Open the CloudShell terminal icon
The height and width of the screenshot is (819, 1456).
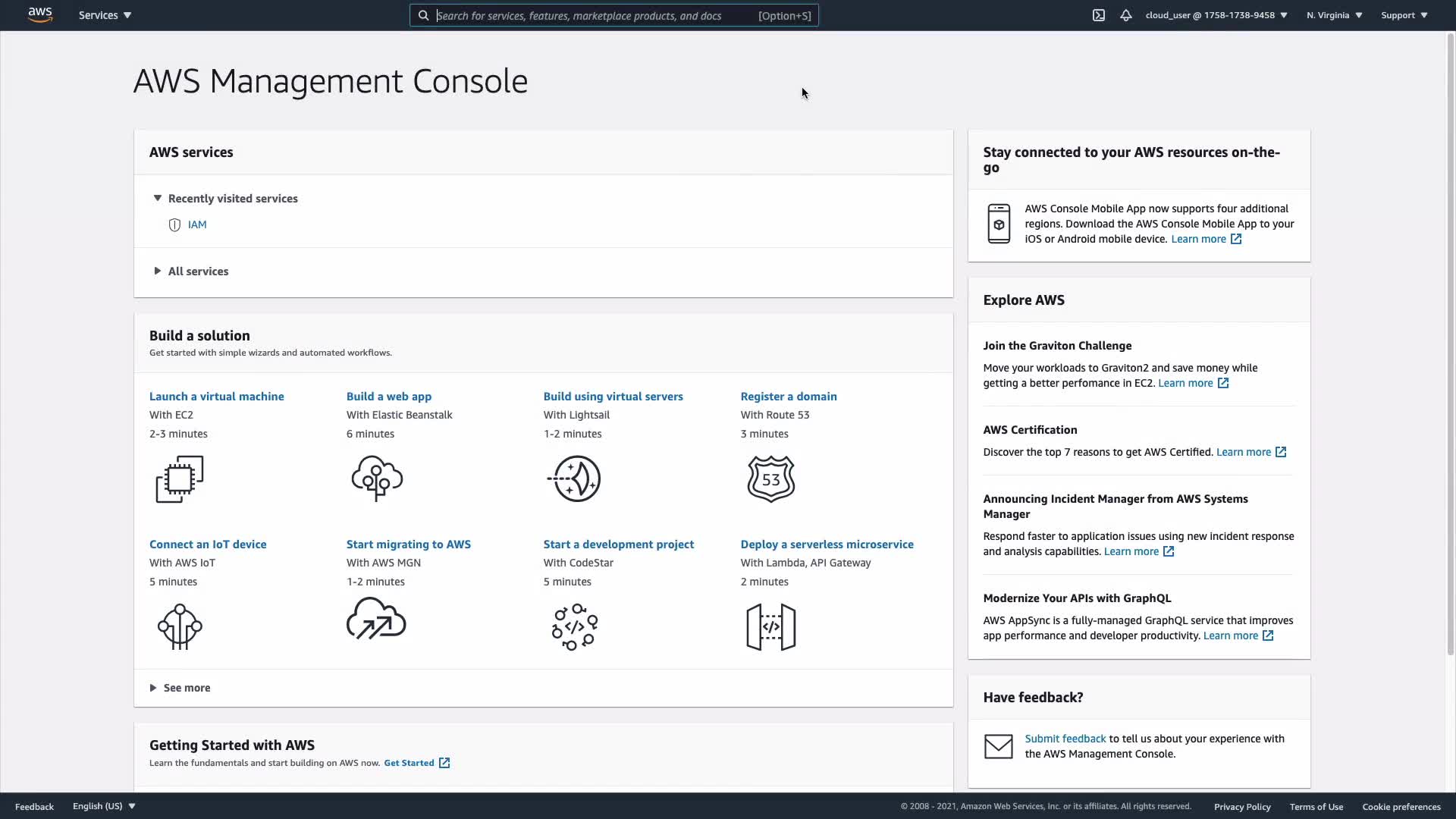coord(1098,15)
